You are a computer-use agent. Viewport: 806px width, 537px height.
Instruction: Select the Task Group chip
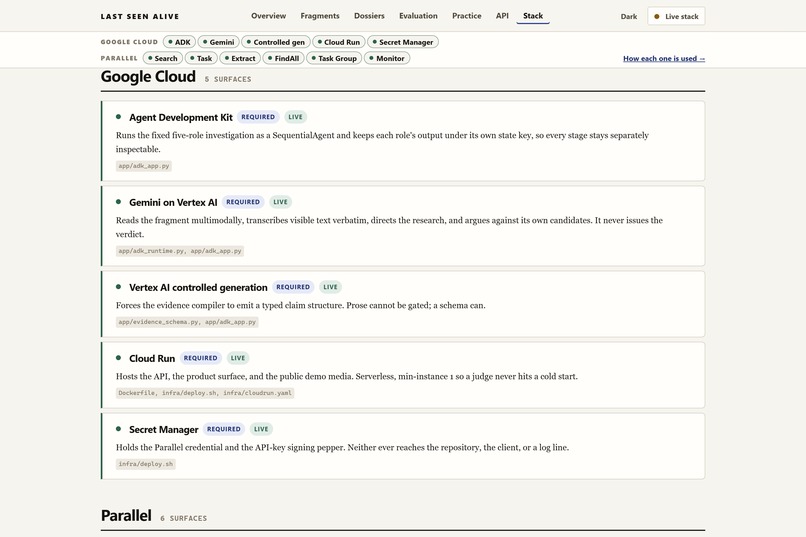(x=334, y=58)
